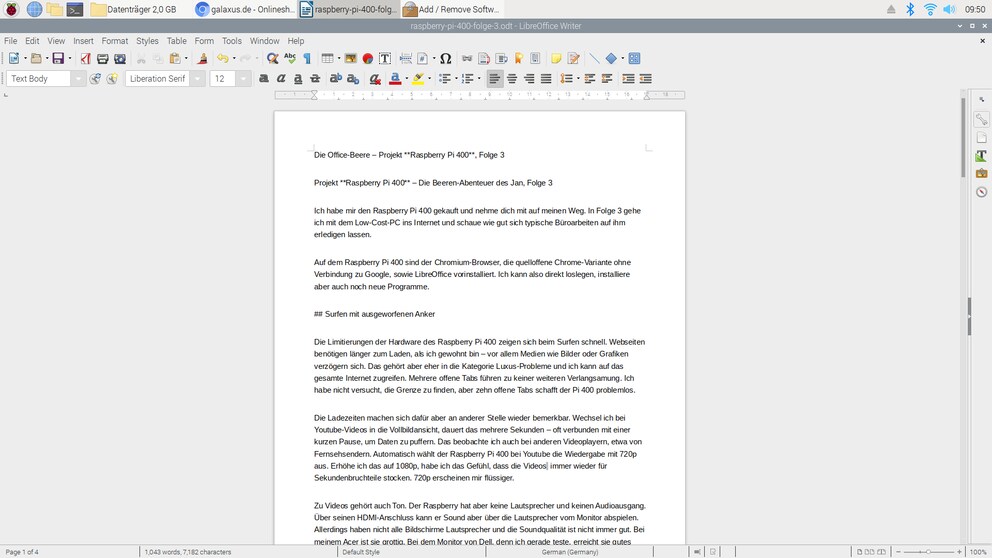Viewport: 992px width, 558px height.
Task: Click the Undo arrow
Action: tap(223, 58)
